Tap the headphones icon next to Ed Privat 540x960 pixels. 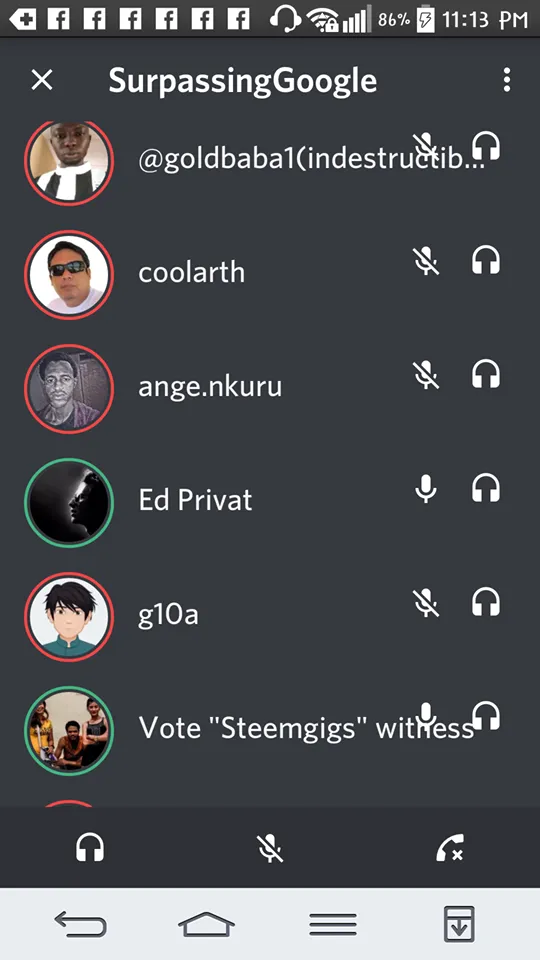point(486,488)
